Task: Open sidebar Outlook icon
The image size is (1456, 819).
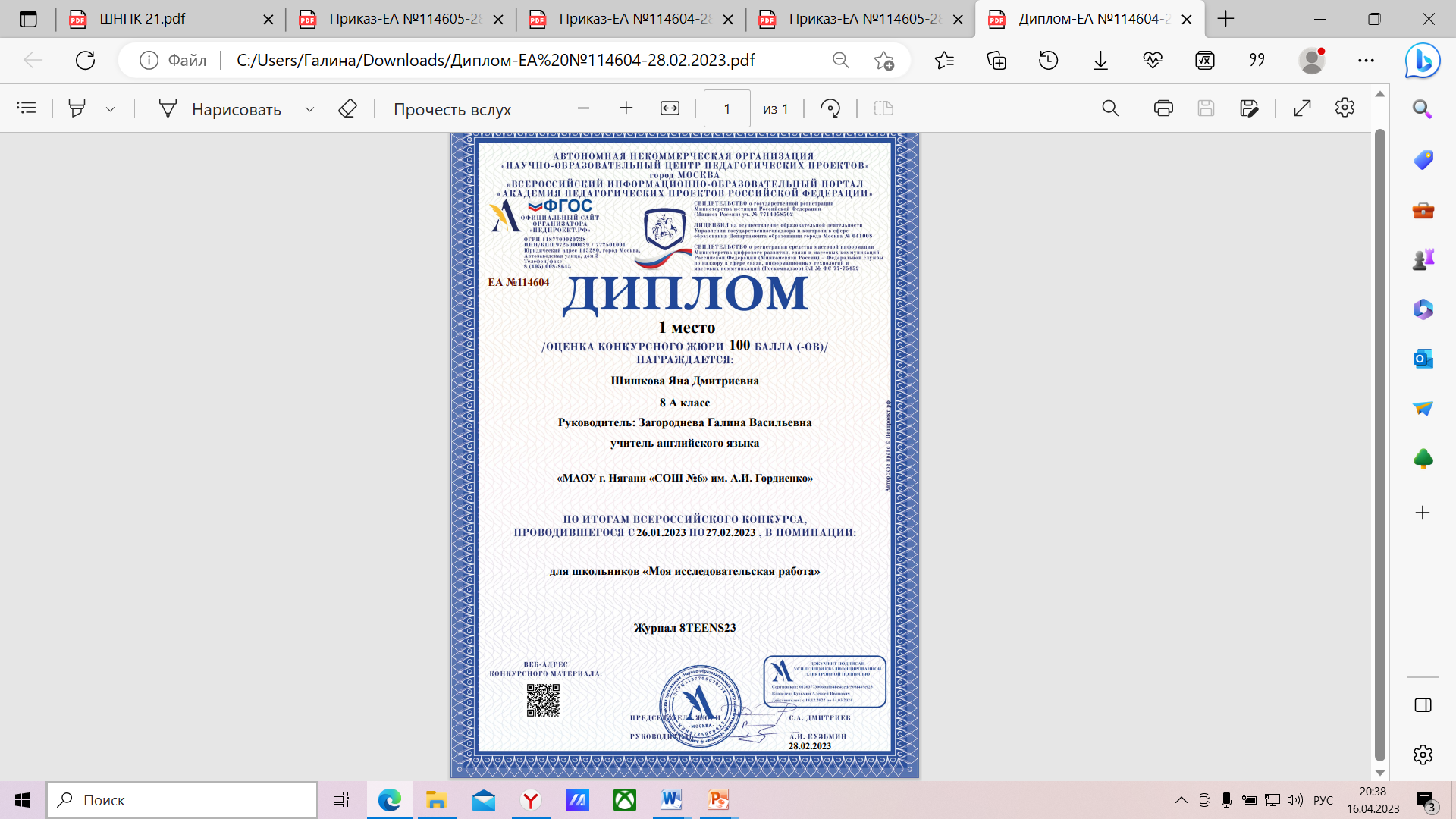Action: pos(1423,359)
